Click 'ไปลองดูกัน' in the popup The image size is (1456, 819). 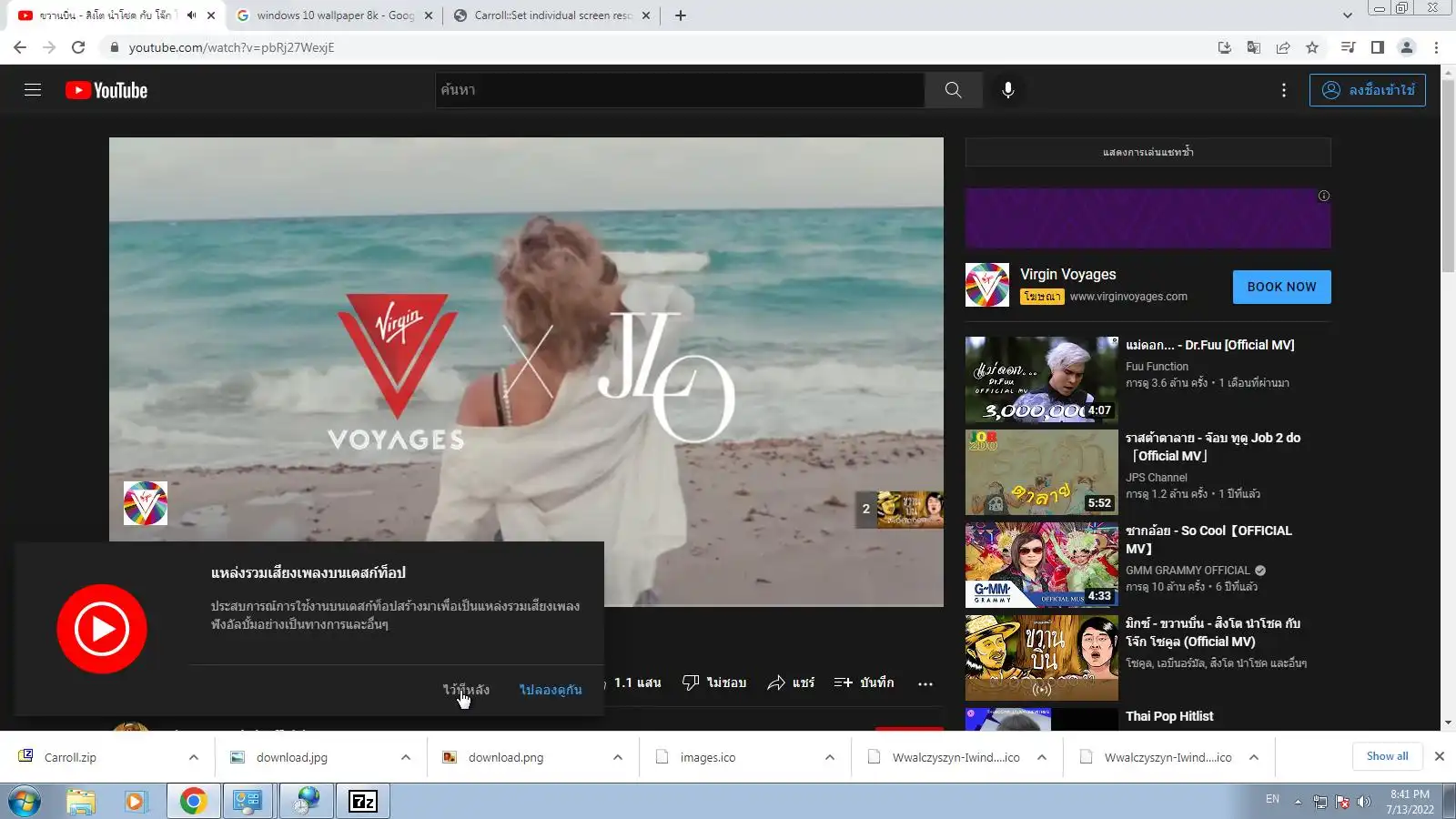(551, 690)
